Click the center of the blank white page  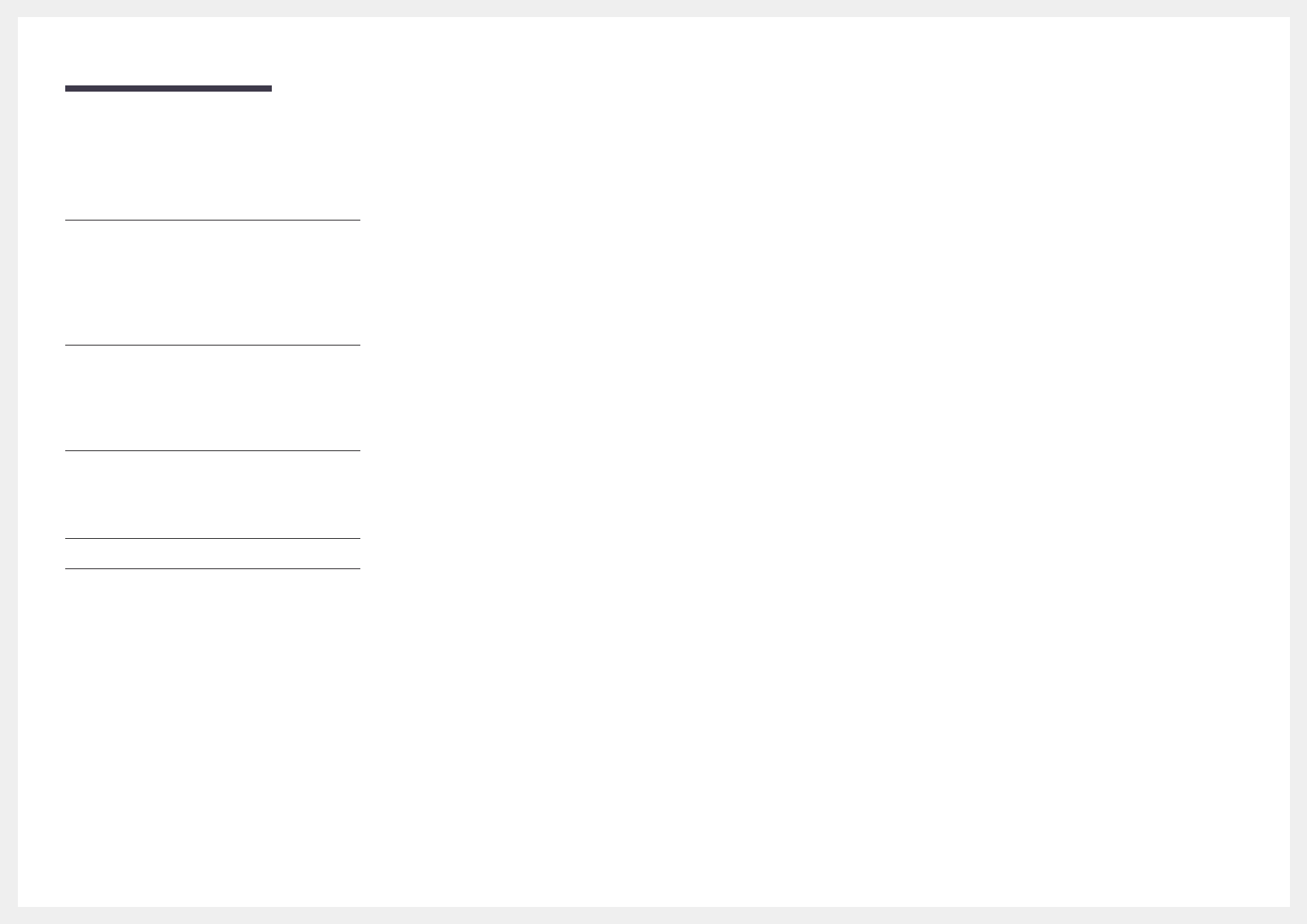point(653,462)
